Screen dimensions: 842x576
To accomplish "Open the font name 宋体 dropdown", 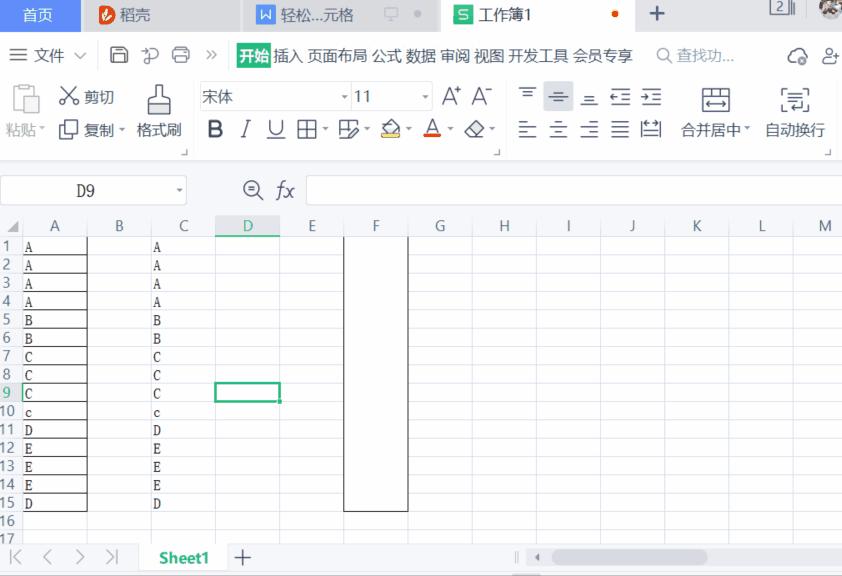I will 345,97.
